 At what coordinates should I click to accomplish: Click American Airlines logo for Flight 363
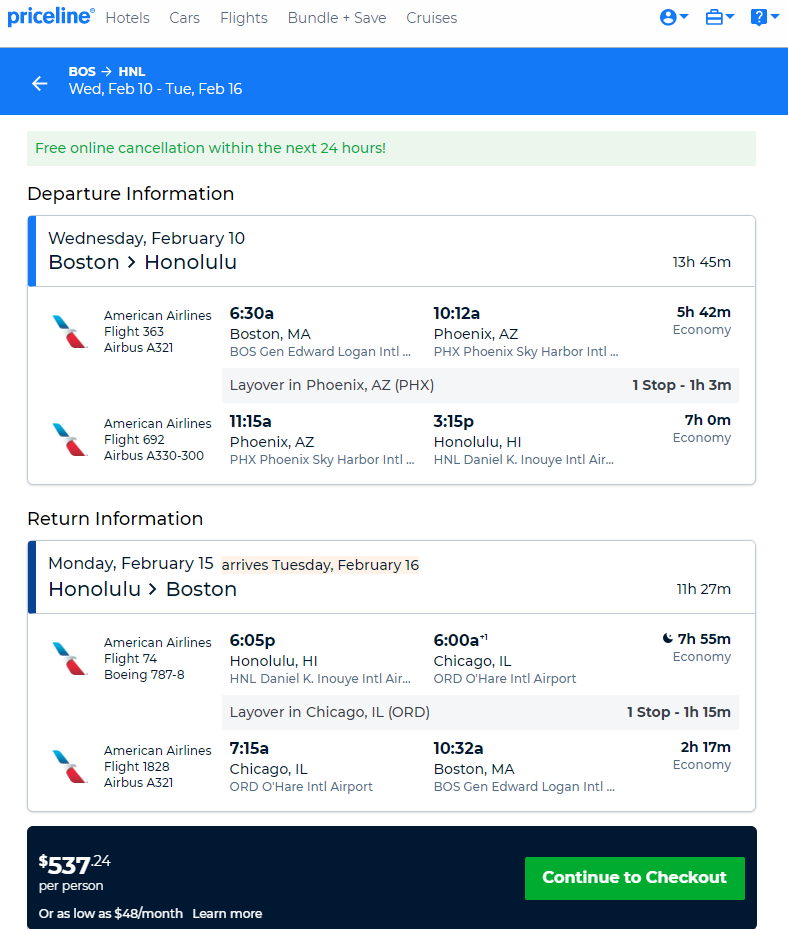pyautogui.click(x=69, y=331)
